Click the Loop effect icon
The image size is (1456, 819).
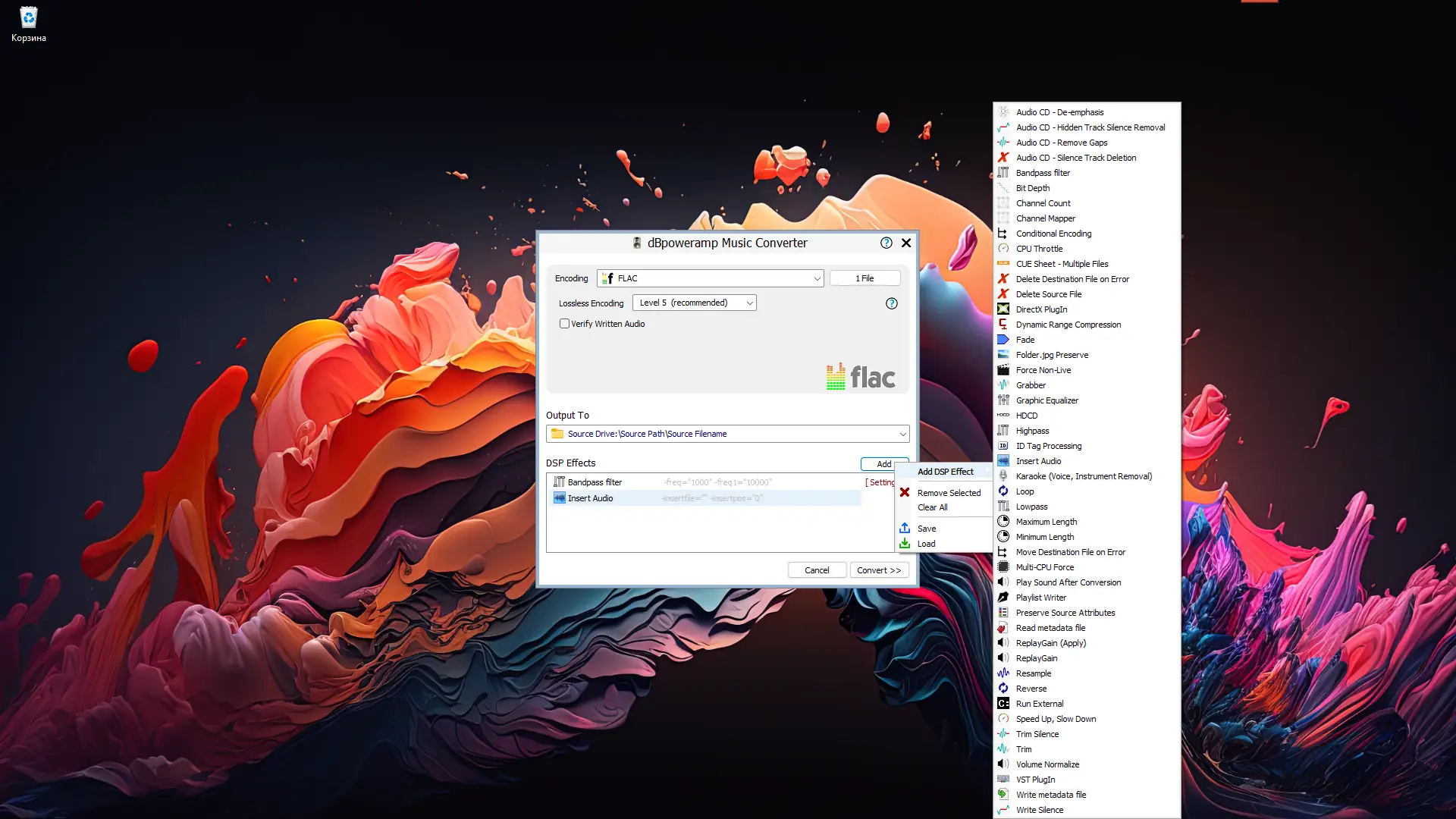click(x=1003, y=491)
